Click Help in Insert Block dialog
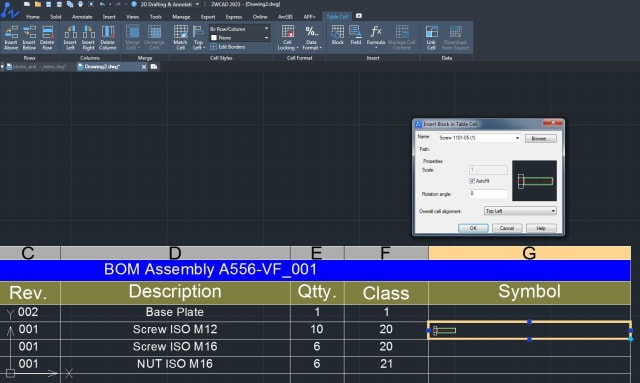The height and width of the screenshot is (383, 640). (541, 228)
